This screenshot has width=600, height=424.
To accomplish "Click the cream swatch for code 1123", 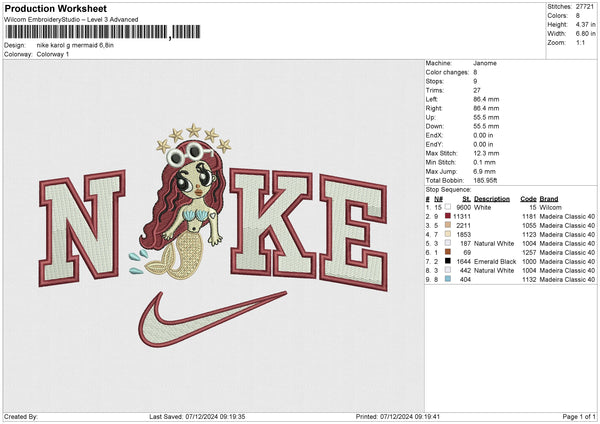I will click(448, 234).
